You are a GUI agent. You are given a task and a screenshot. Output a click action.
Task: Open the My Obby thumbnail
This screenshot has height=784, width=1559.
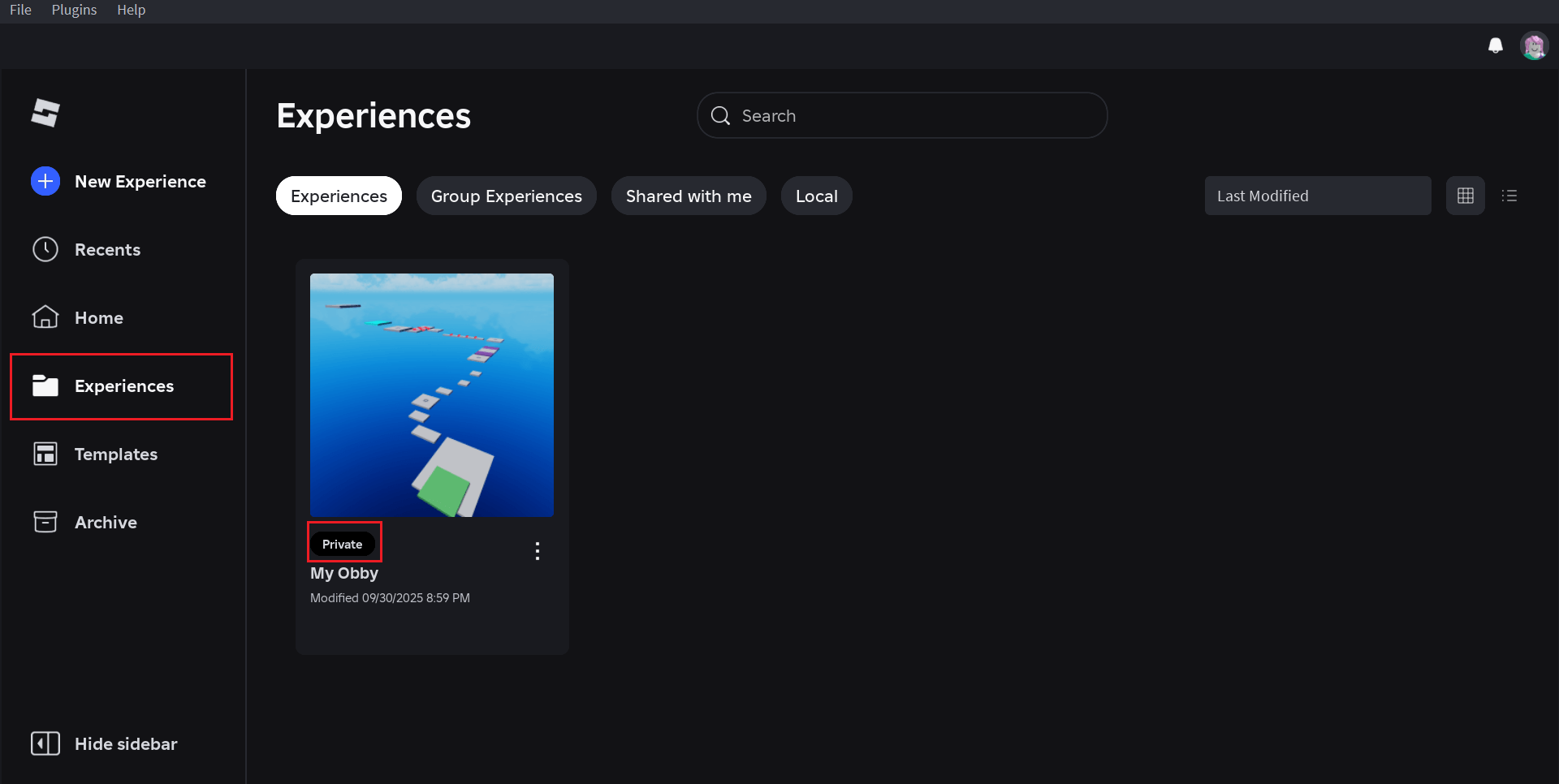(431, 394)
